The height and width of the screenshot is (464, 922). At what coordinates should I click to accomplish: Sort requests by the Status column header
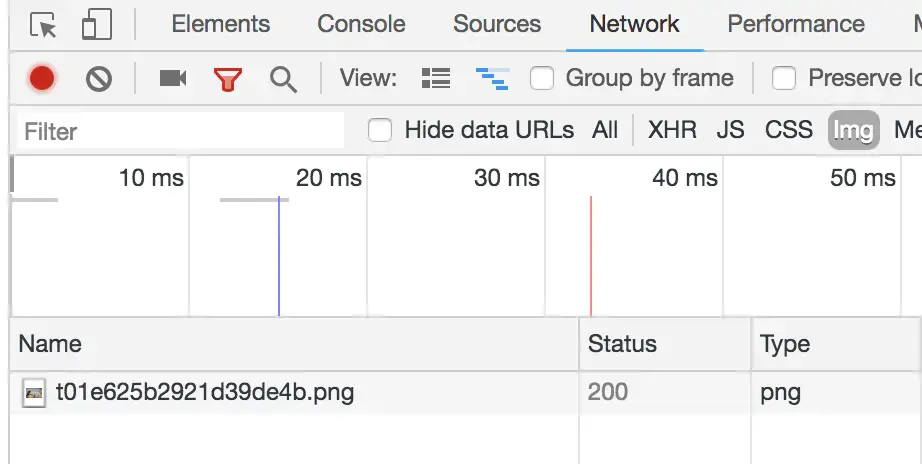[x=664, y=344]
